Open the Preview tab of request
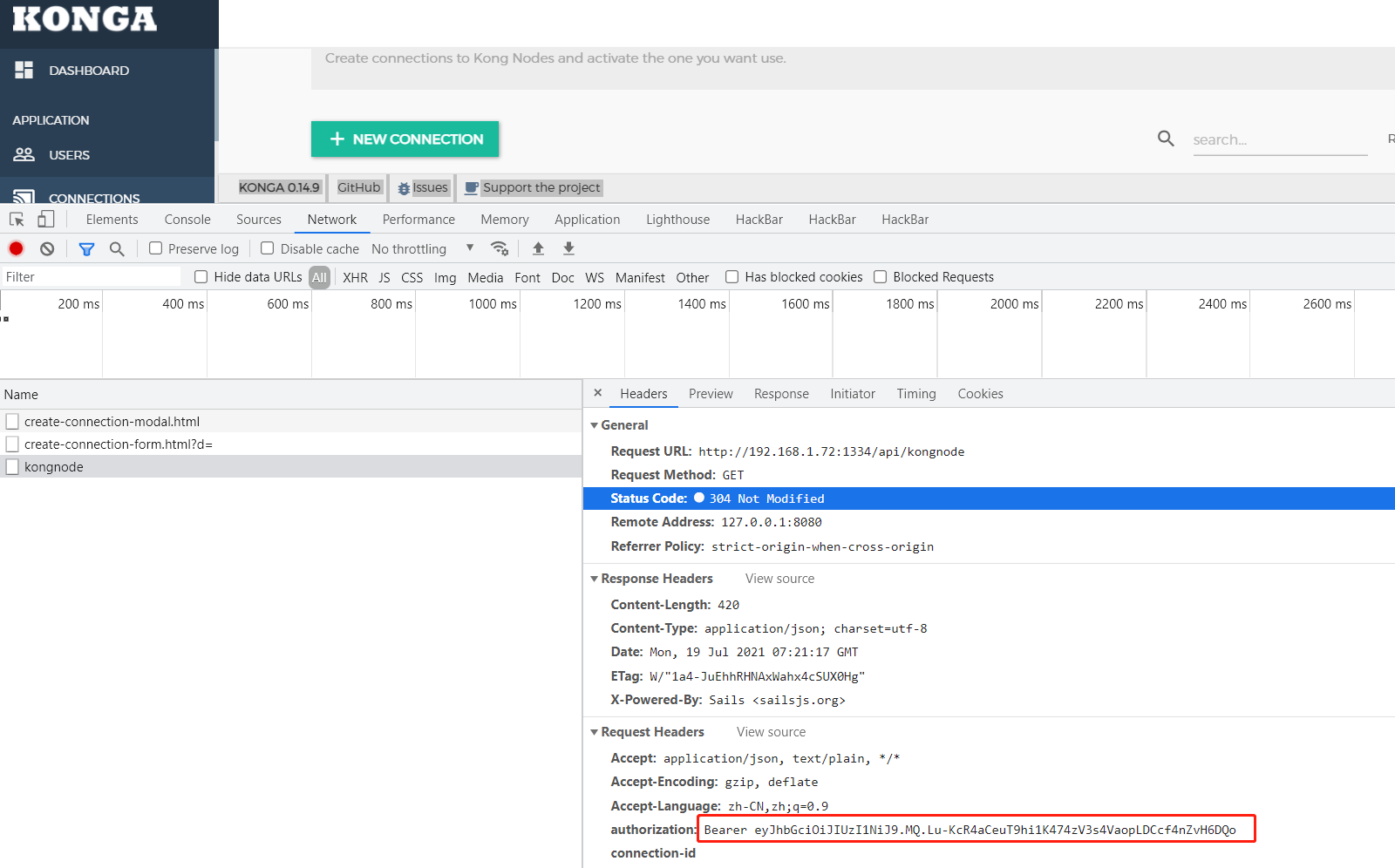 (x=711, y=394)
